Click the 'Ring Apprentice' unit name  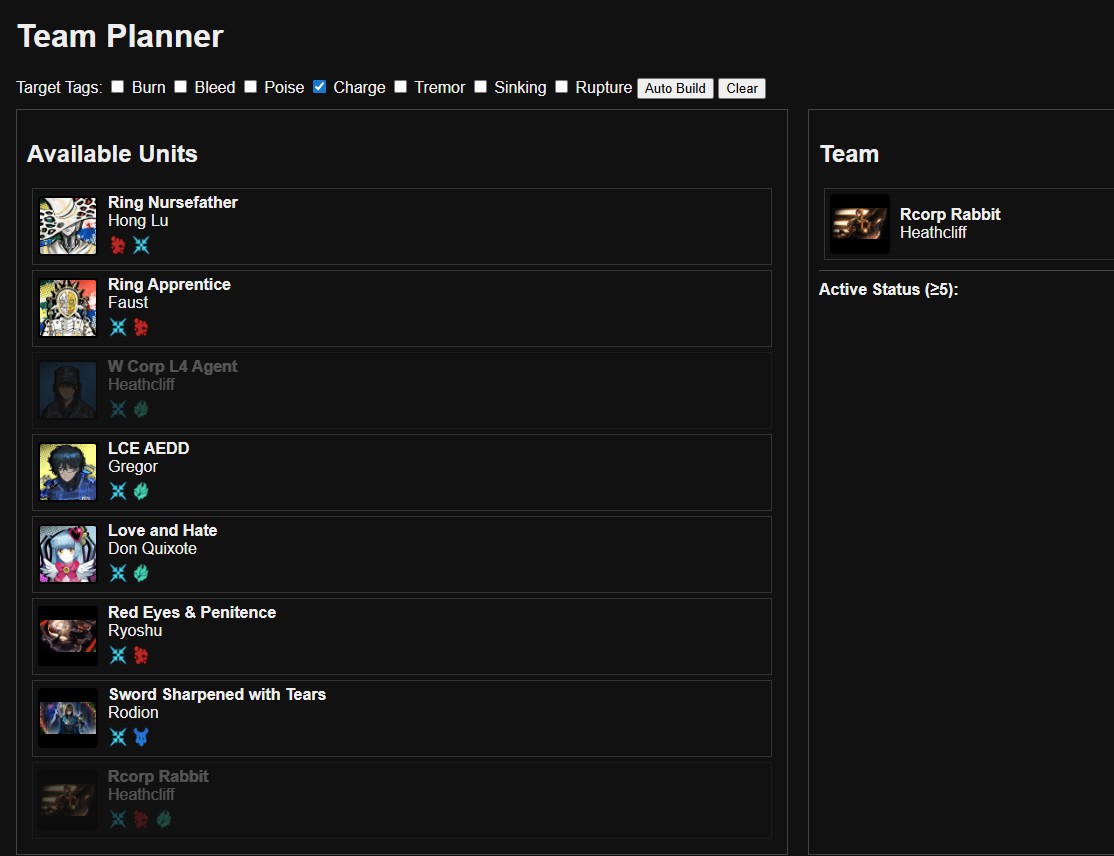(x=169, y=284)
